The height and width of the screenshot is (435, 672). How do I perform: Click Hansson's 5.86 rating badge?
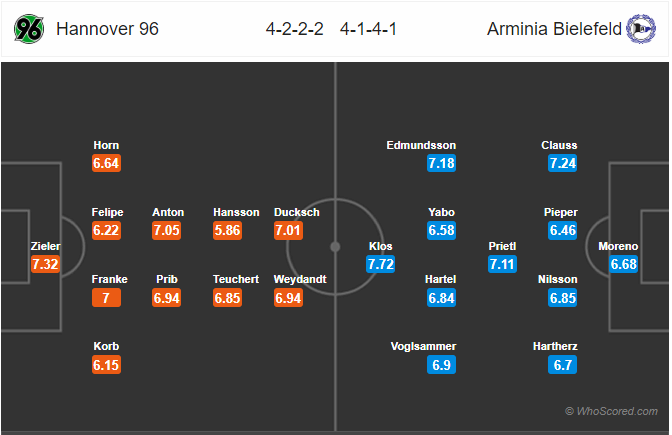click(x=228, y=231)
